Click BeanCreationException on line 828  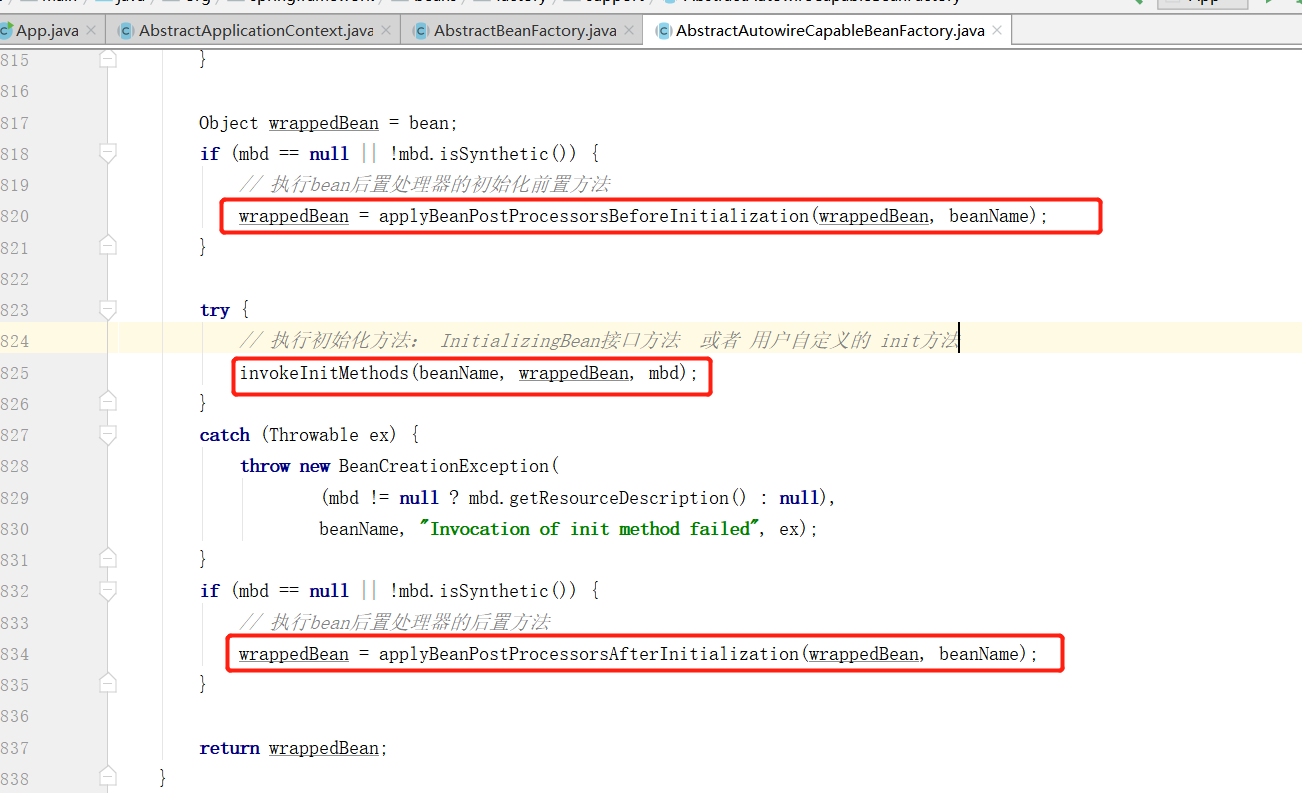[x=444, y=466]
